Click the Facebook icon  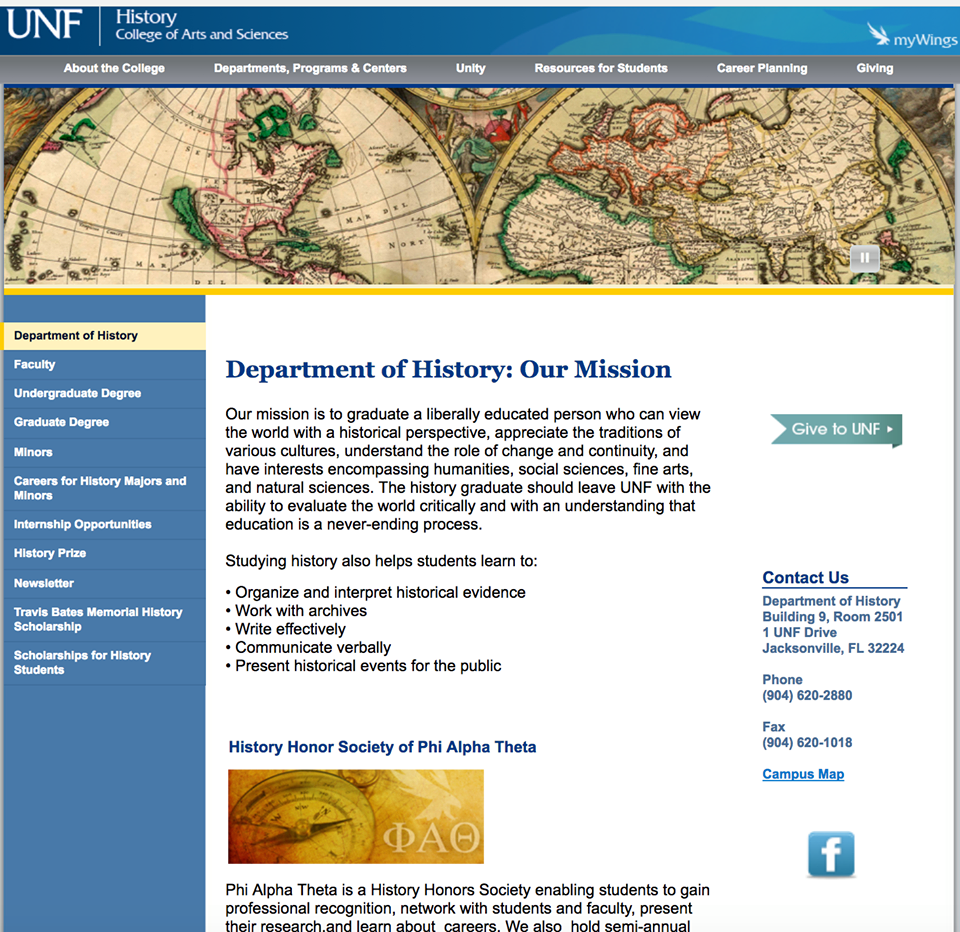(831, 854)
